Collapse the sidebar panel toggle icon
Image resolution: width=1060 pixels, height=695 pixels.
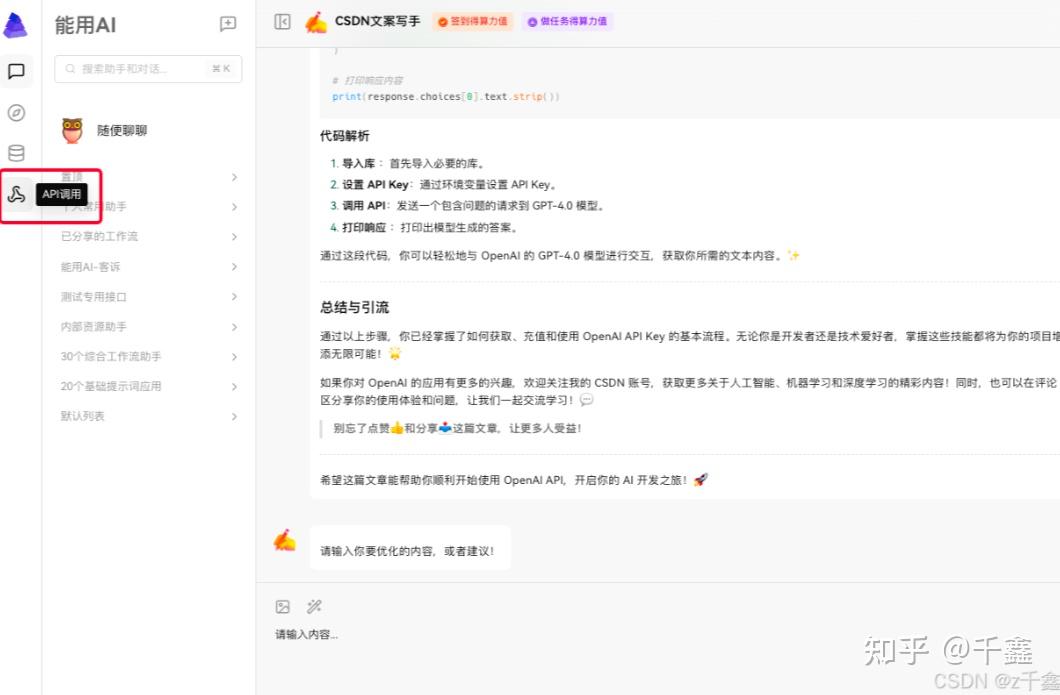pyautogui.click(x=283, y=22)
